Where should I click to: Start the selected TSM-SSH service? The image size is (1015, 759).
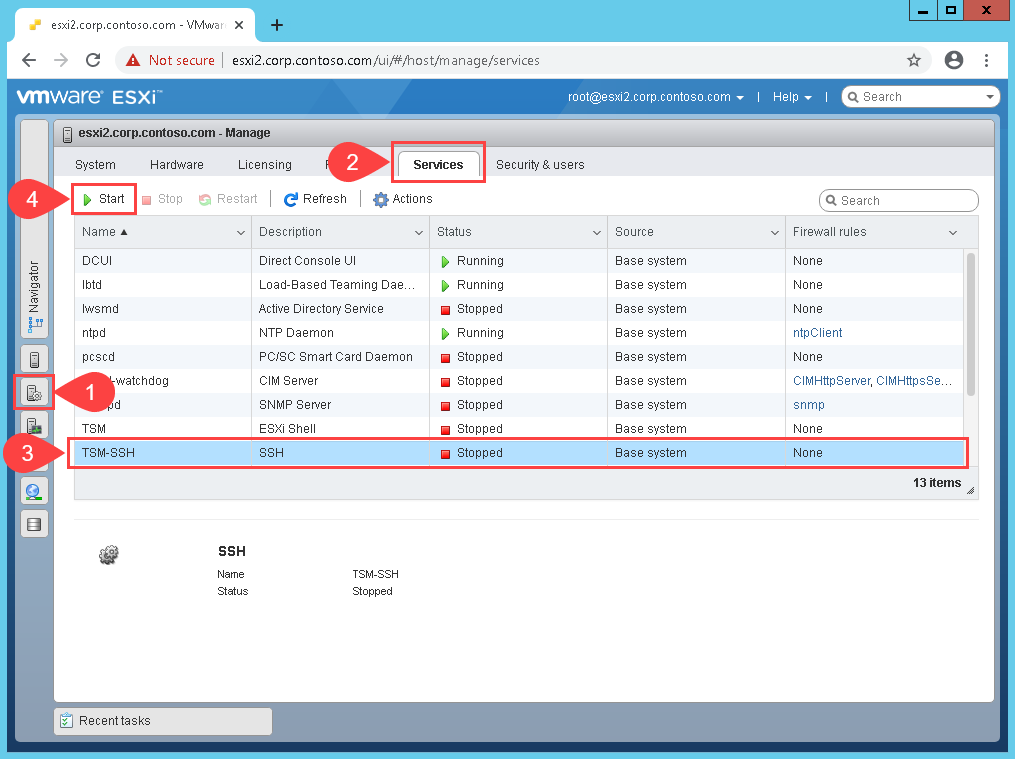pos(104,199)
